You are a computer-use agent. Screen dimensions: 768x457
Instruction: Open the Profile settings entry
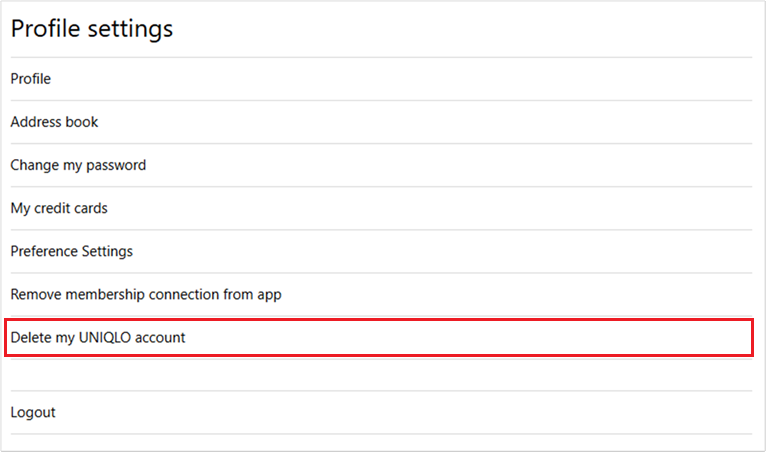pyautogui.click(x=31, y=79)
